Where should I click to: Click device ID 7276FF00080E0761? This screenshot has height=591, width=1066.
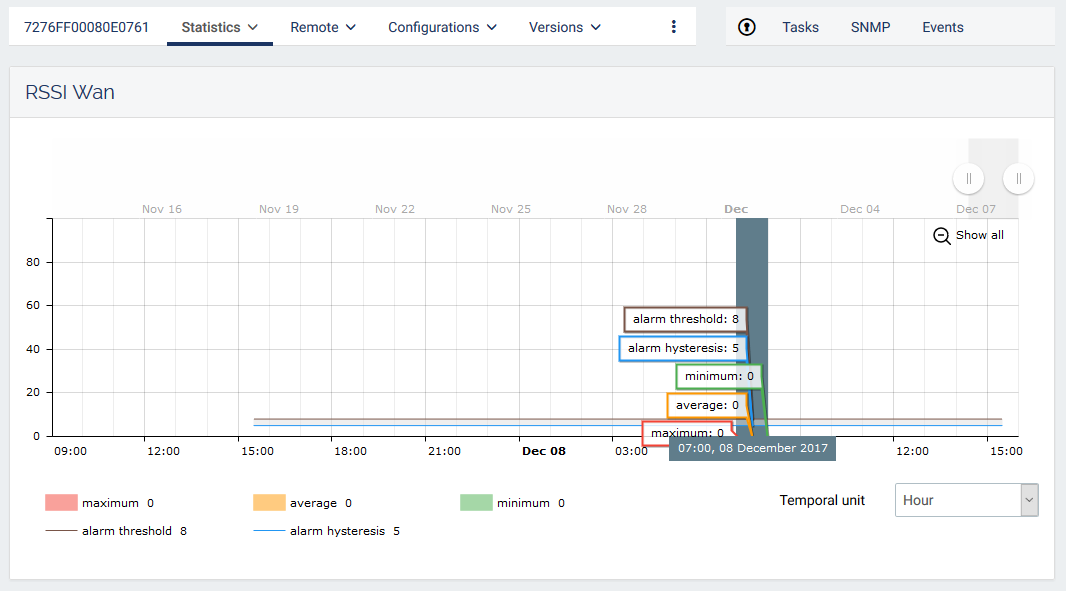86,27
